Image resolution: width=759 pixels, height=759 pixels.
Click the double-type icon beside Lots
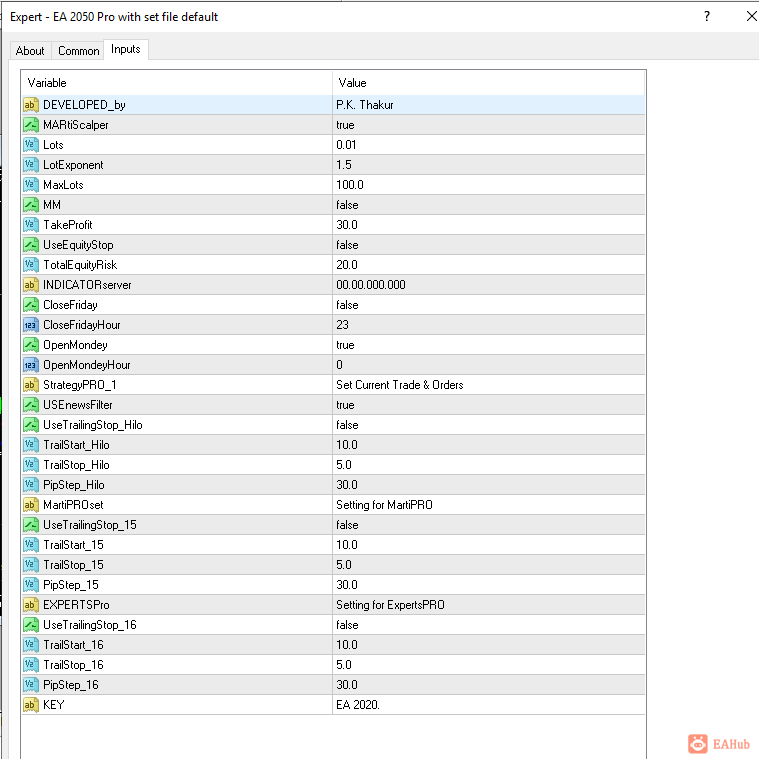pyautogui.click(x=30, y=145)
